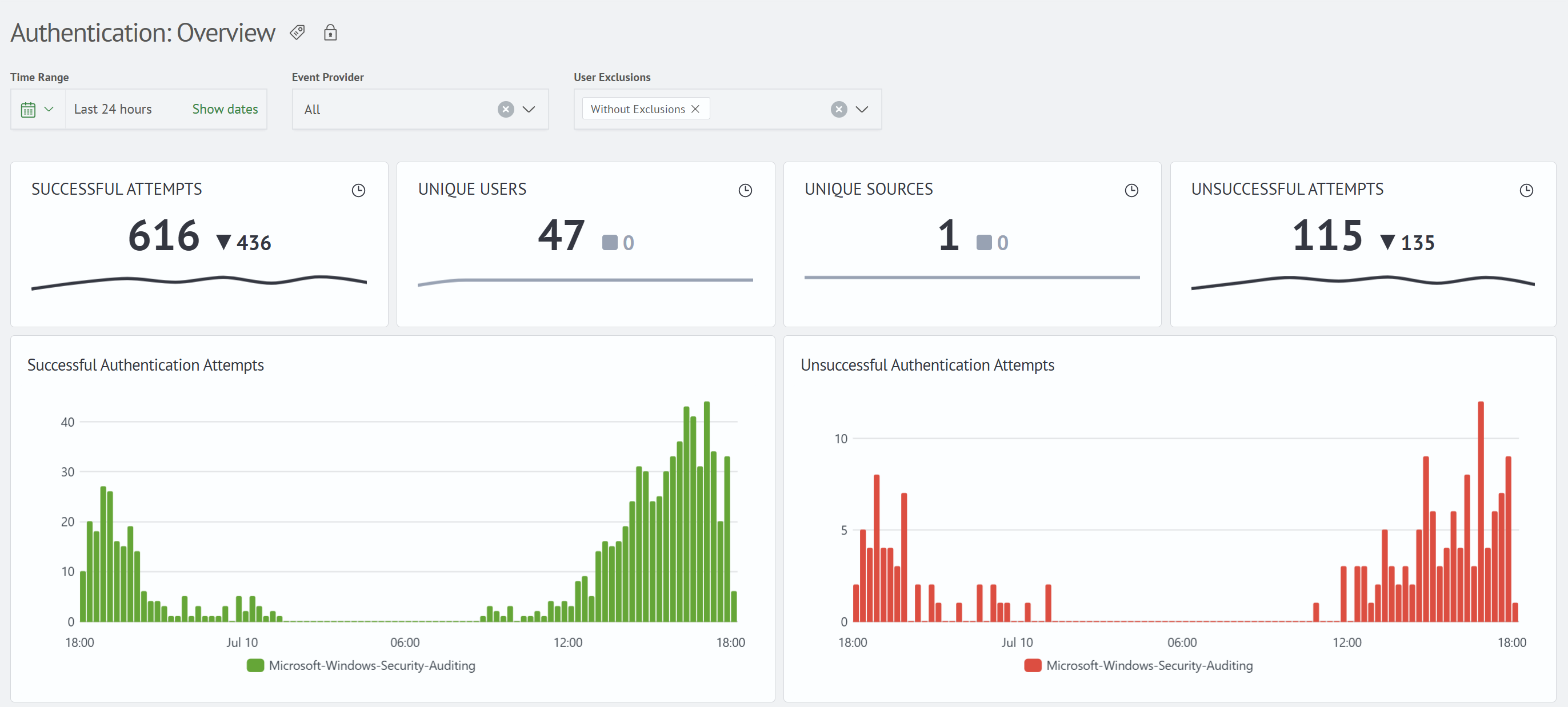Select the Last 24 hours time range
The width and height of the screenshot is (1568, 707).
tap(113, 109)
